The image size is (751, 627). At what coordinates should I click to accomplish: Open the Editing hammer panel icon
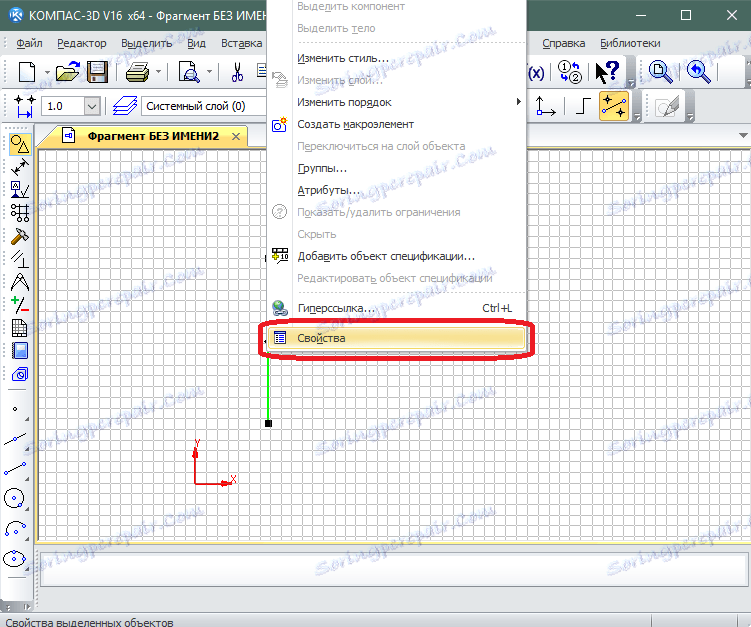(20, 236)
